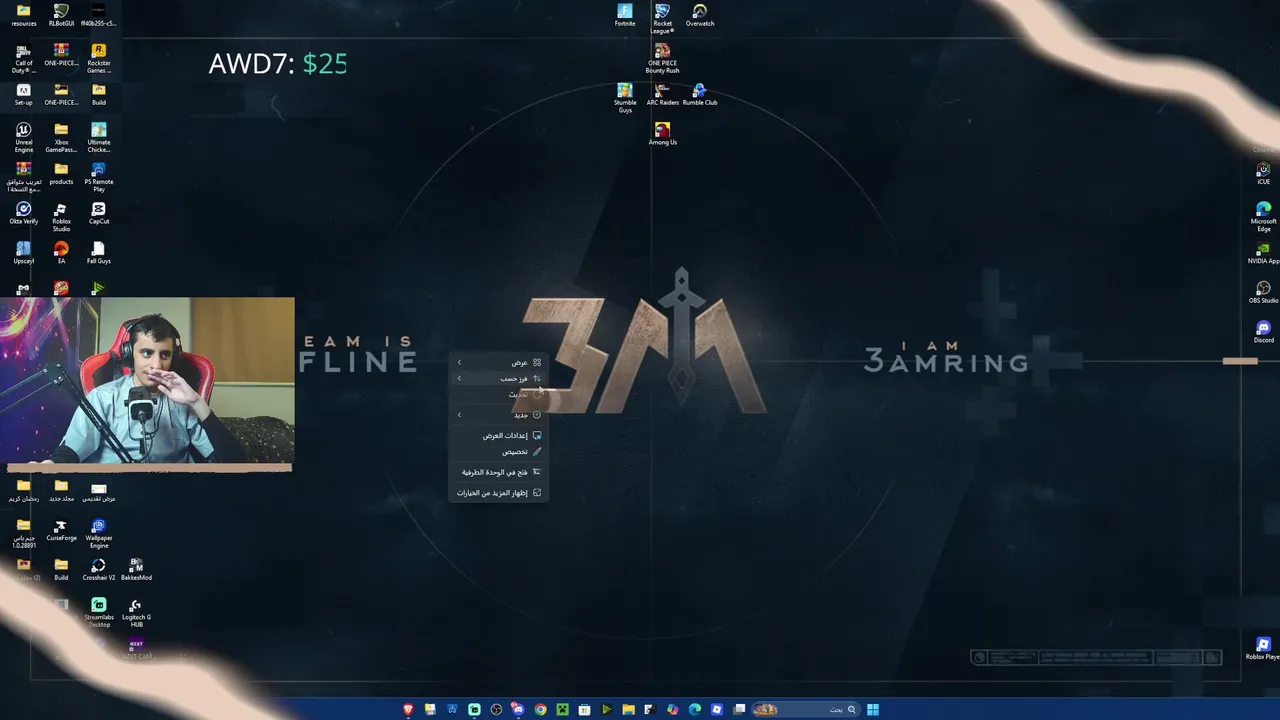Choose تخصيص (Personalize) menu entry
Viewport: 1280px width, 720px height.
(498, 451)
